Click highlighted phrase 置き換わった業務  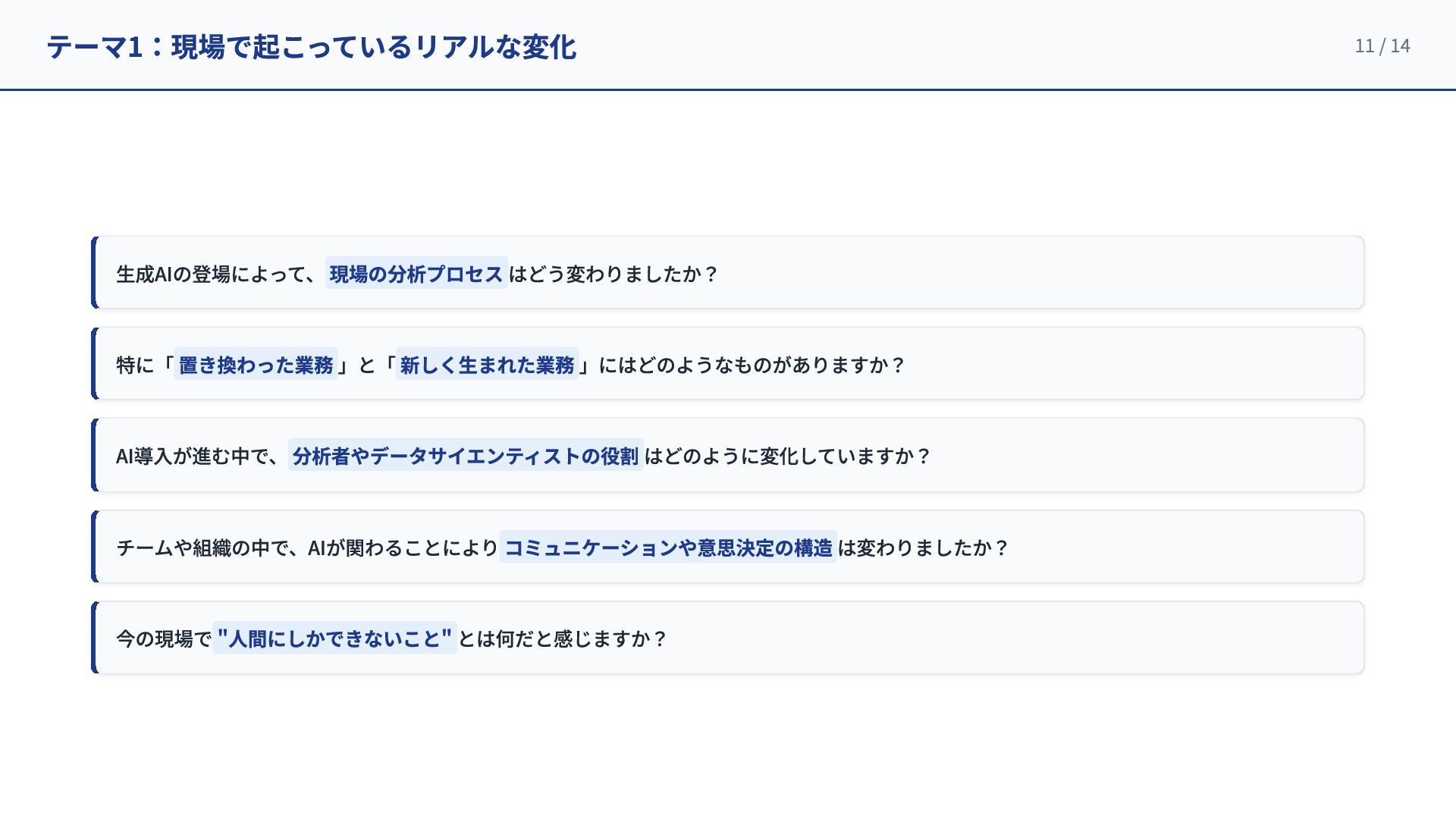[256, 365]
